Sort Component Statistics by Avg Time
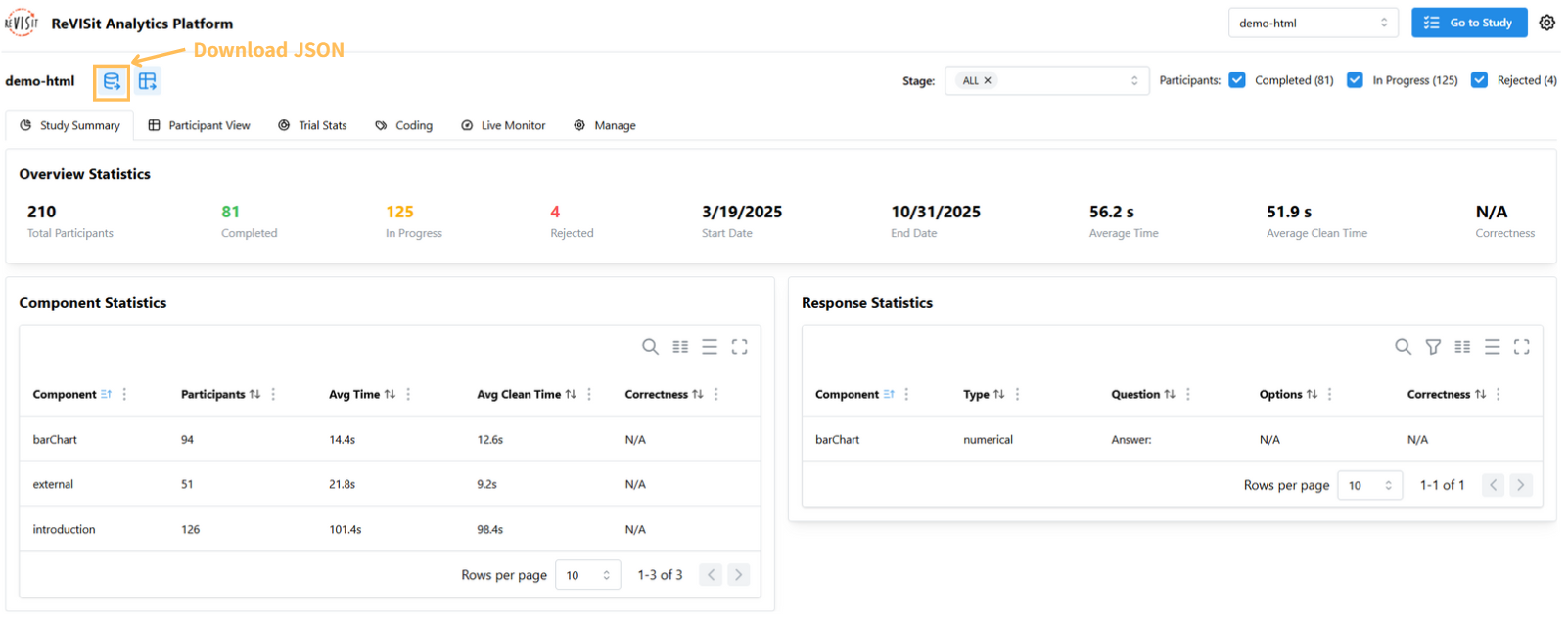The image size is (1568, 621). pyautogui.click(x=390, y=394)
